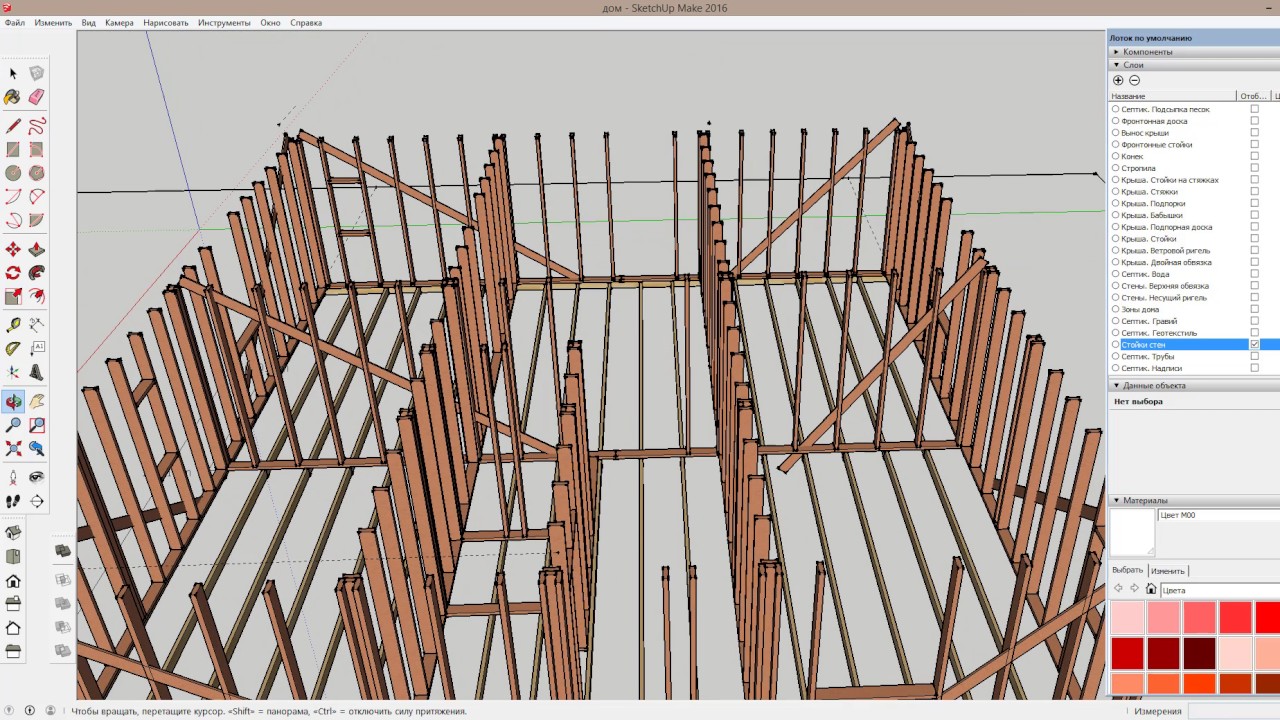Collapse the Материалы panel
The height and width of the screenshot is (720, 1280).
1116,500
